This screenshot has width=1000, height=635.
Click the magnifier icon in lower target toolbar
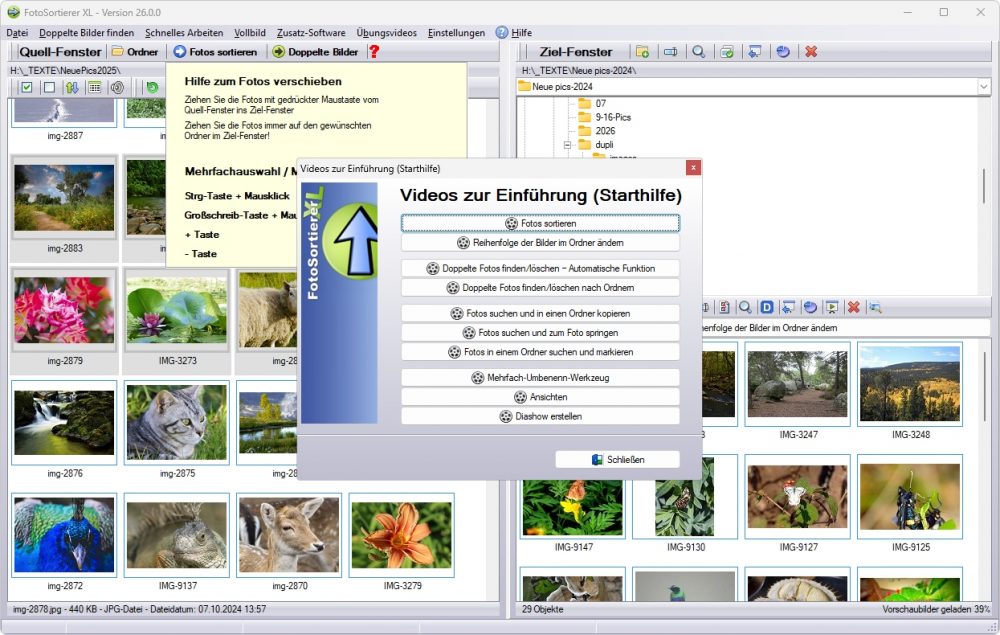click(745, 307)
